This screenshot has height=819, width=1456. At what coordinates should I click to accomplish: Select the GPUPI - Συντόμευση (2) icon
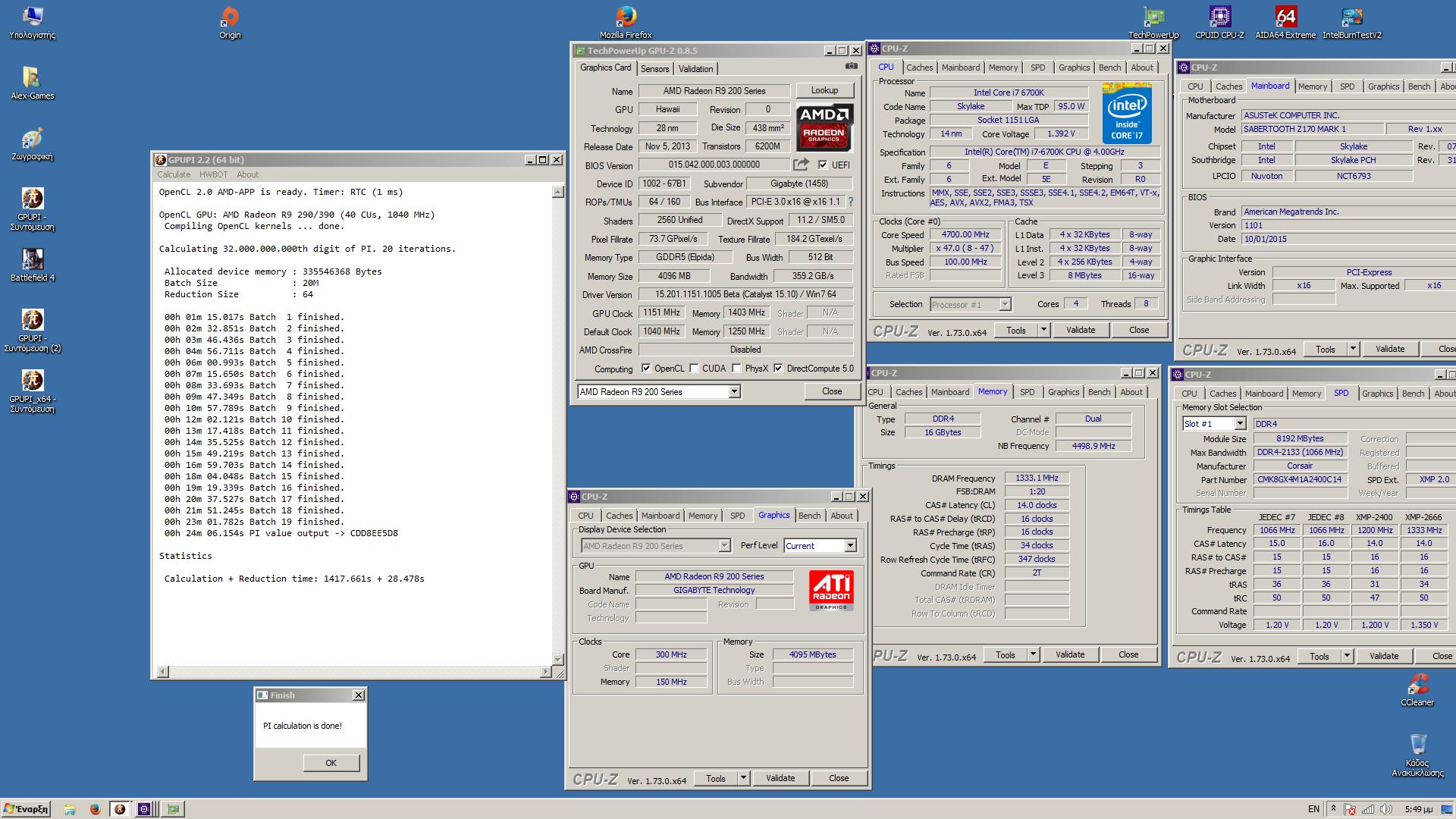coord(32,330)
